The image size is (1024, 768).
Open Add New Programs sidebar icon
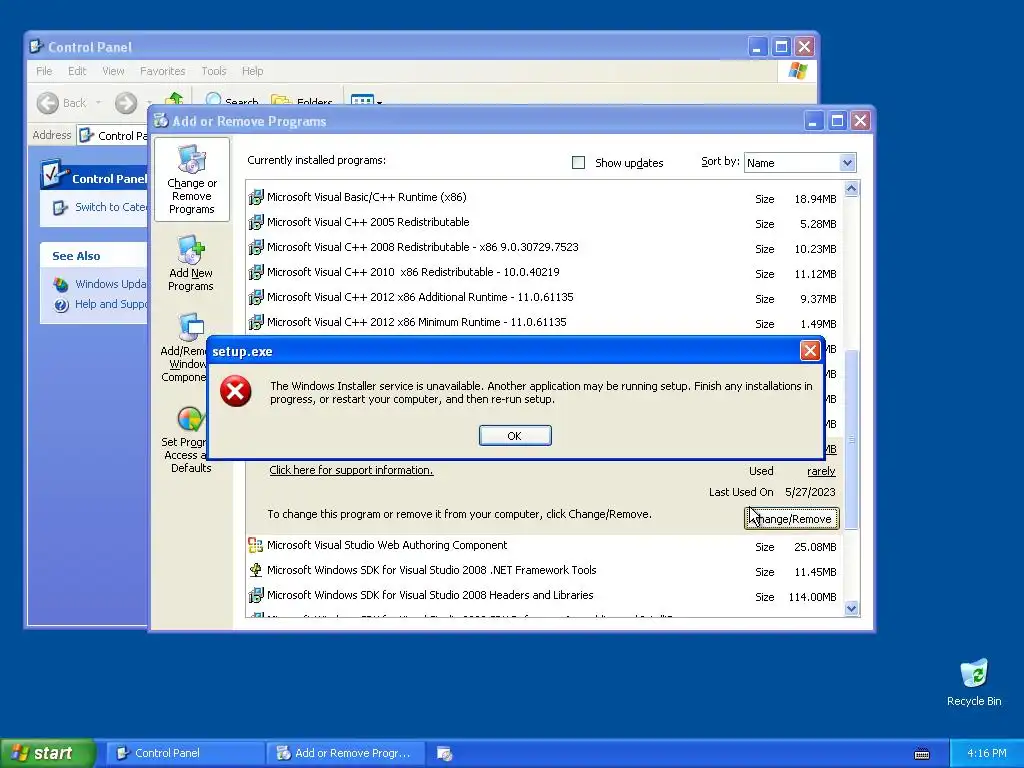coord(191,263)
